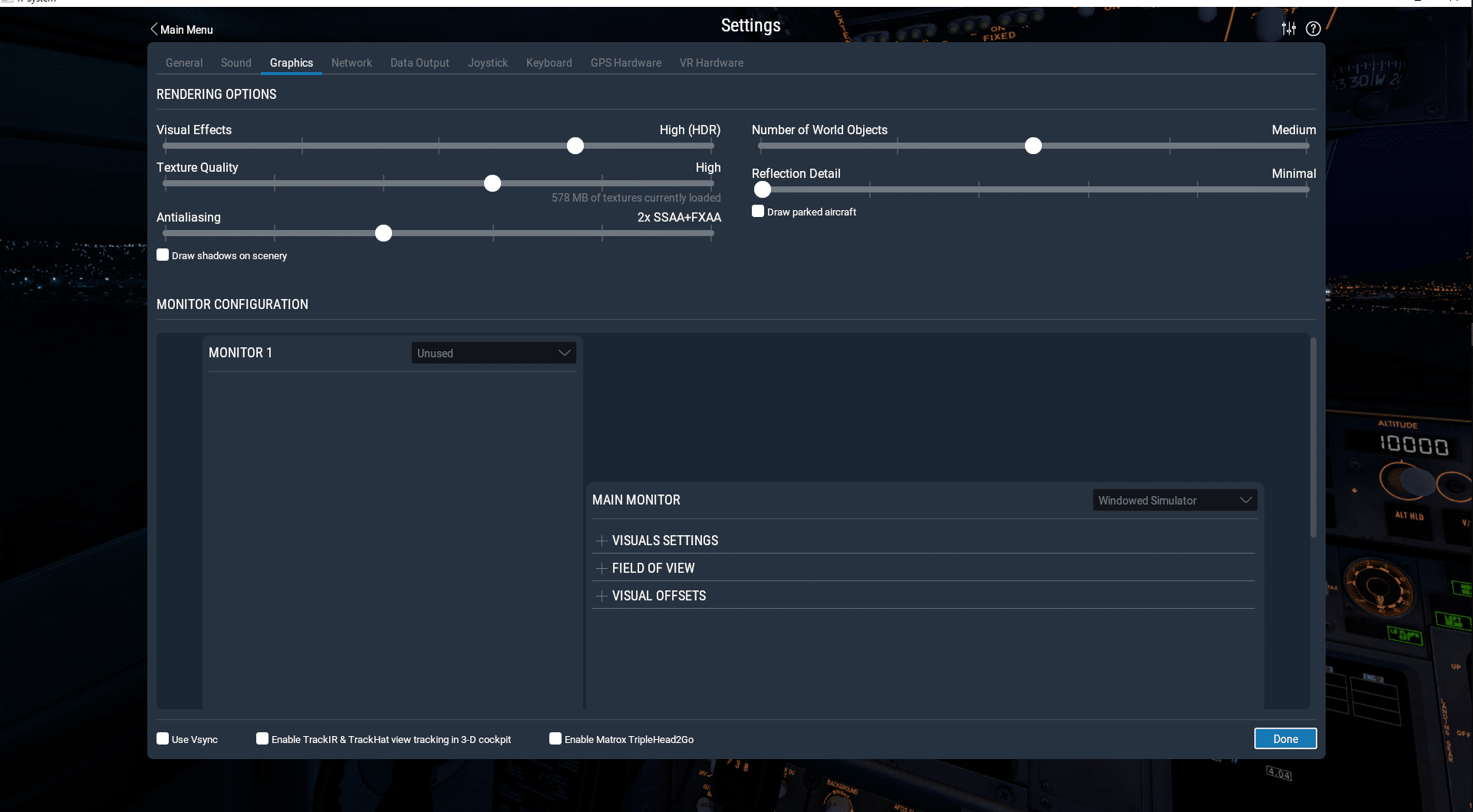Screen dimensions: 1473x812
Task: Click the Done button
Action: [1285, 738]
